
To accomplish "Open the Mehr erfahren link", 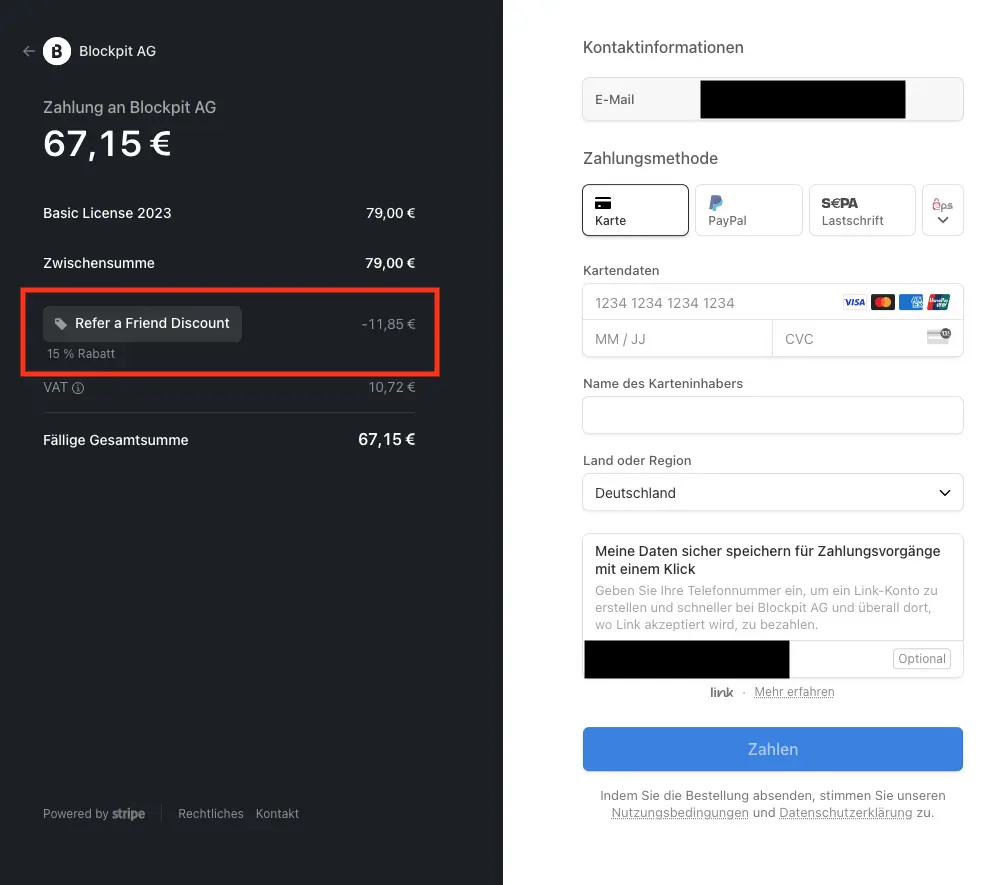I will click(794, 692).
